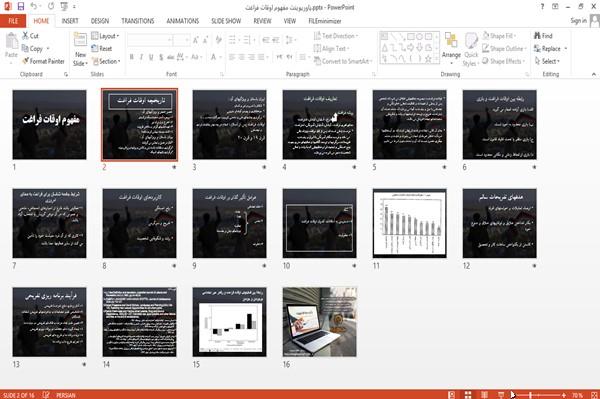
Task: Open the Align Text dropdown
Action: [x=331, y=49]
